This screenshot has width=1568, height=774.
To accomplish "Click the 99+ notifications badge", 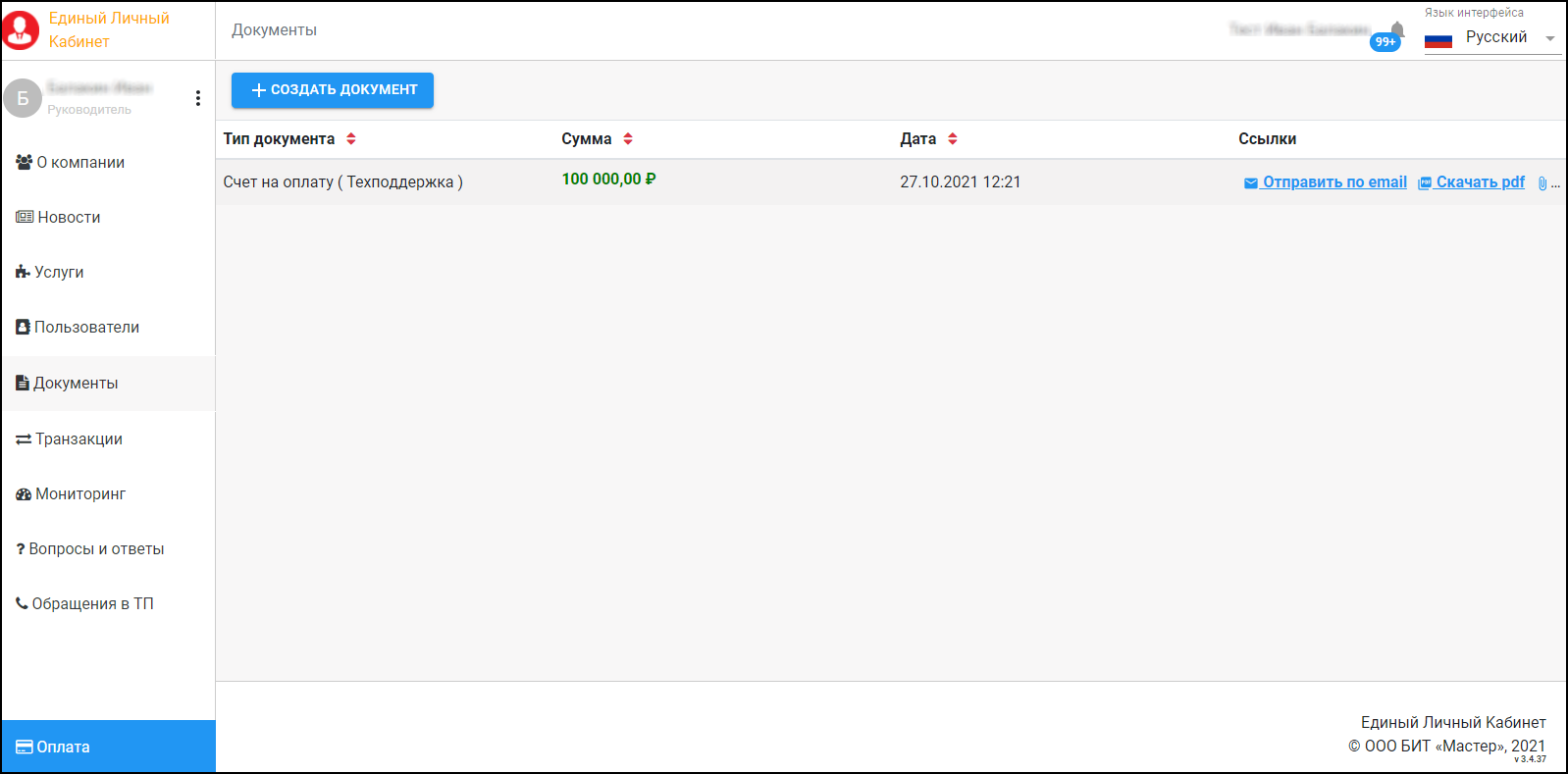I will [x=1385, y=42].
